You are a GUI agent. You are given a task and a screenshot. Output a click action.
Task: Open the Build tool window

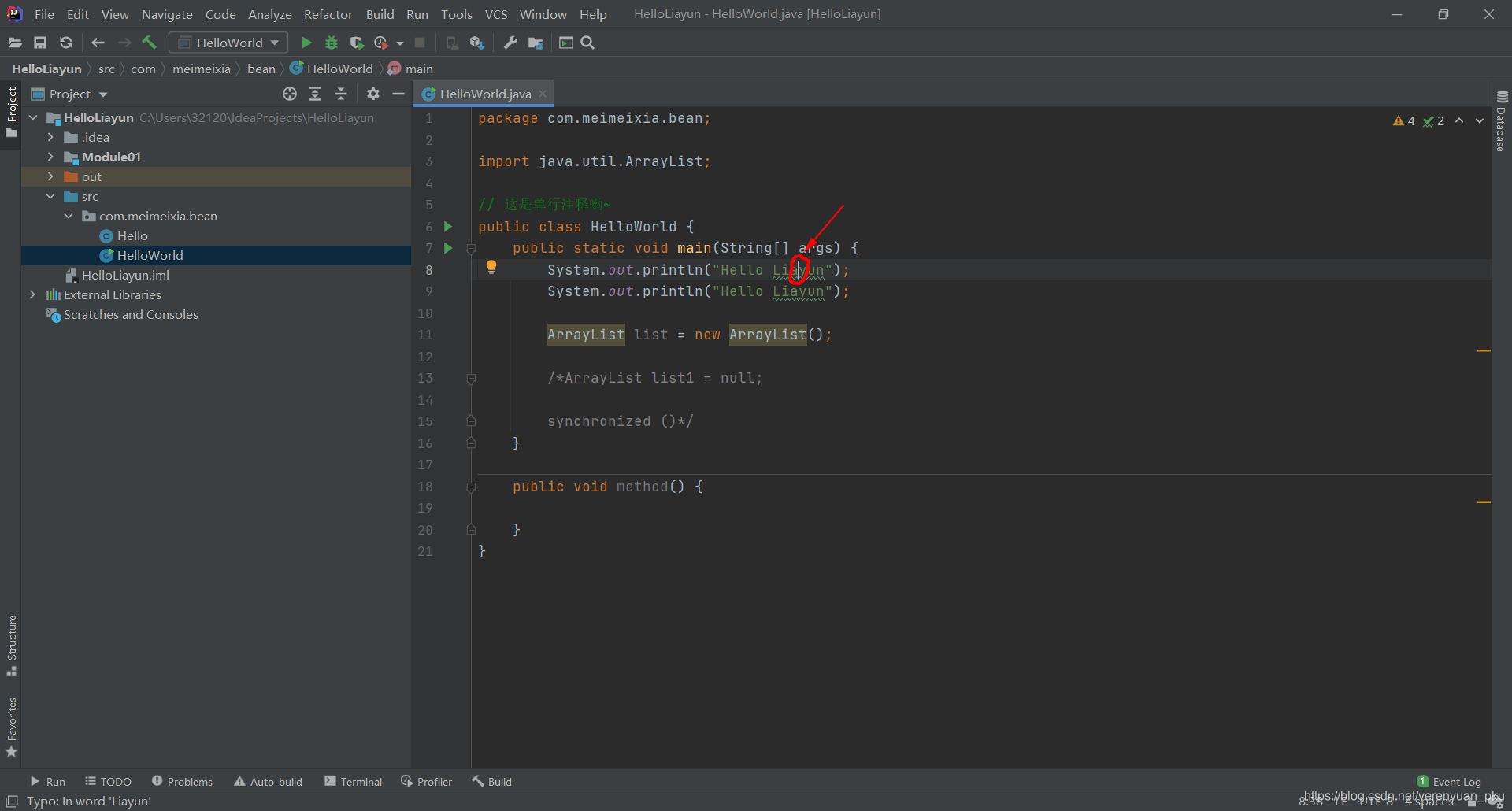point(492,781)
